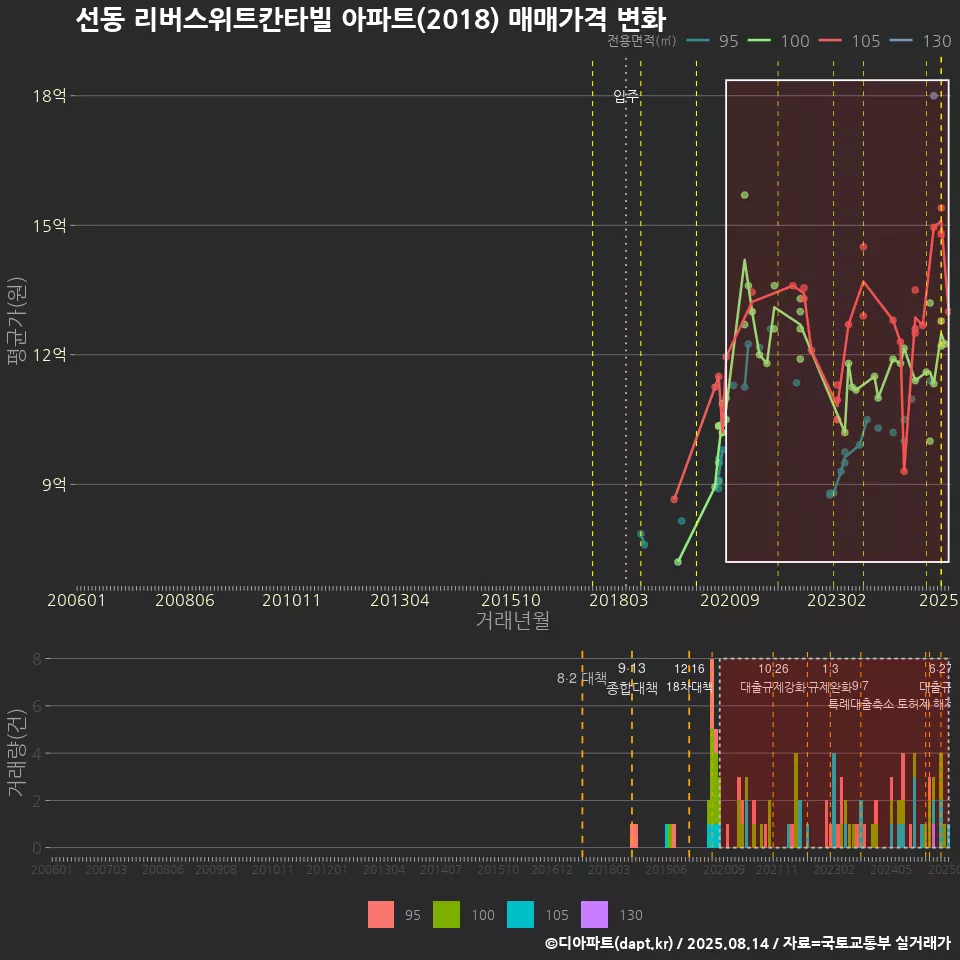Click the 201803 label on the price chart axis

(x=618, y=600)
